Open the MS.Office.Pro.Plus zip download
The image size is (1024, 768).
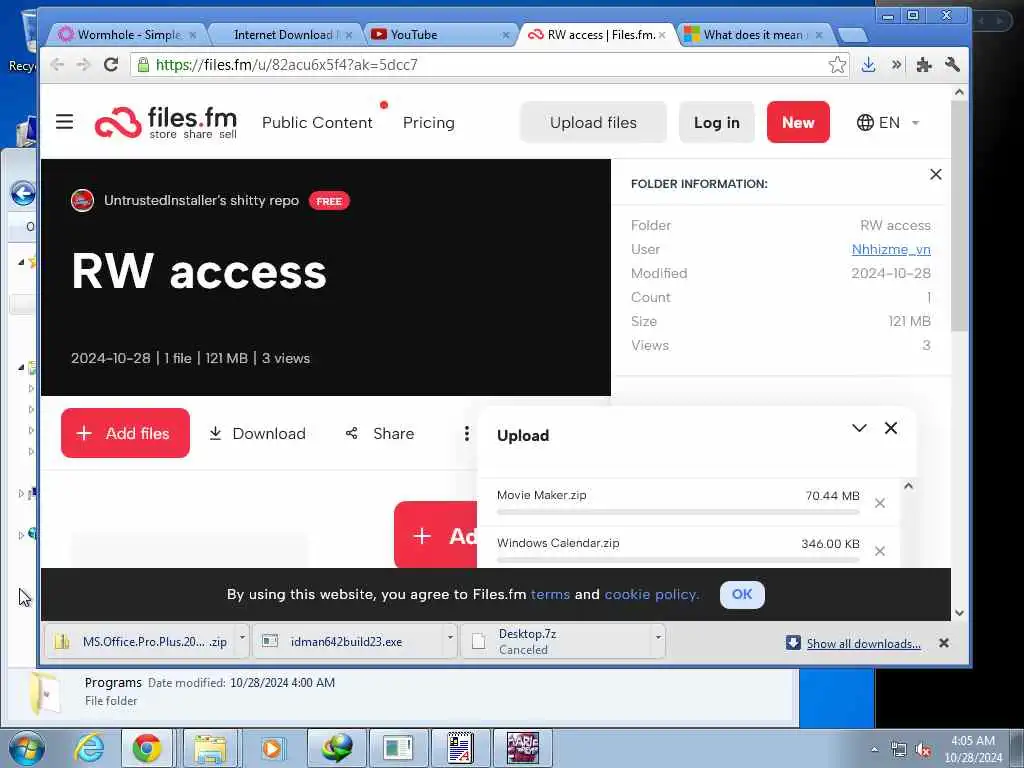click(140, 641)
